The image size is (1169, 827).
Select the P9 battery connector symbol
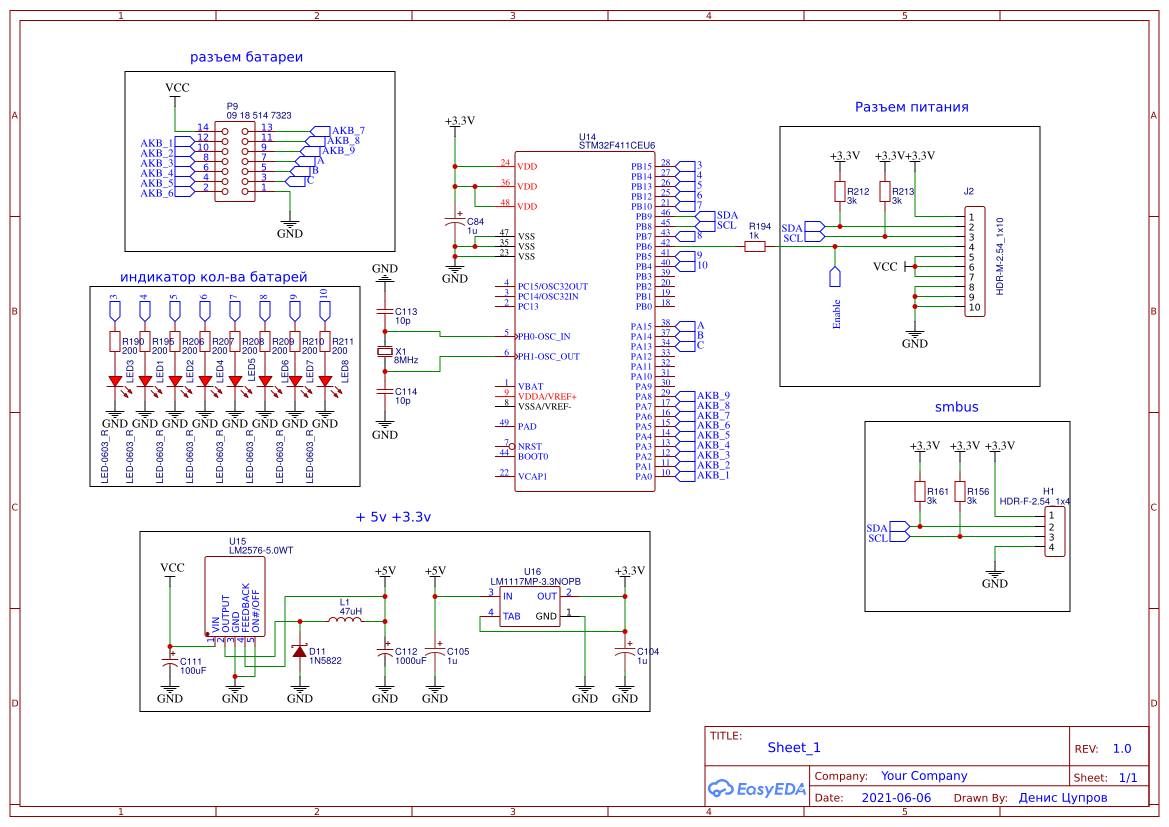237,163
